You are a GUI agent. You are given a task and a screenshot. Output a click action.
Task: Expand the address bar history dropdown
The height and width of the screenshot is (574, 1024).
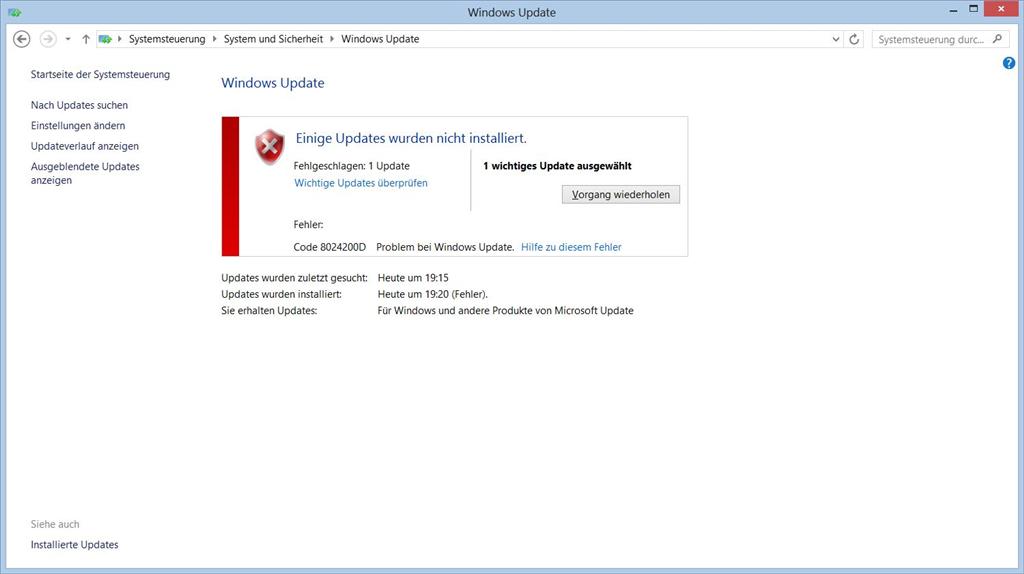coord(835,39)
